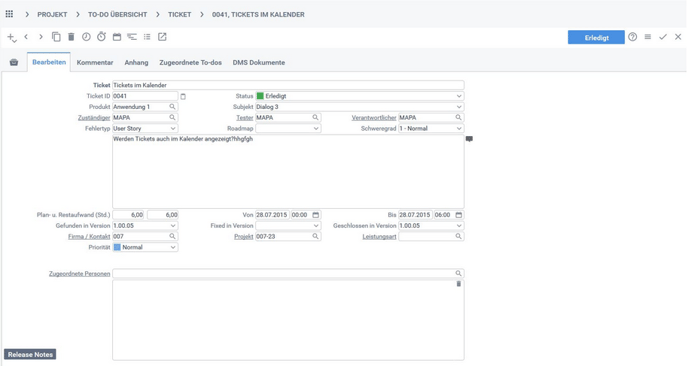Navigate to PROJEKT breadcrumb
Image resolution: width=688 pixels, height=366 pixels.
pos(52,14)
